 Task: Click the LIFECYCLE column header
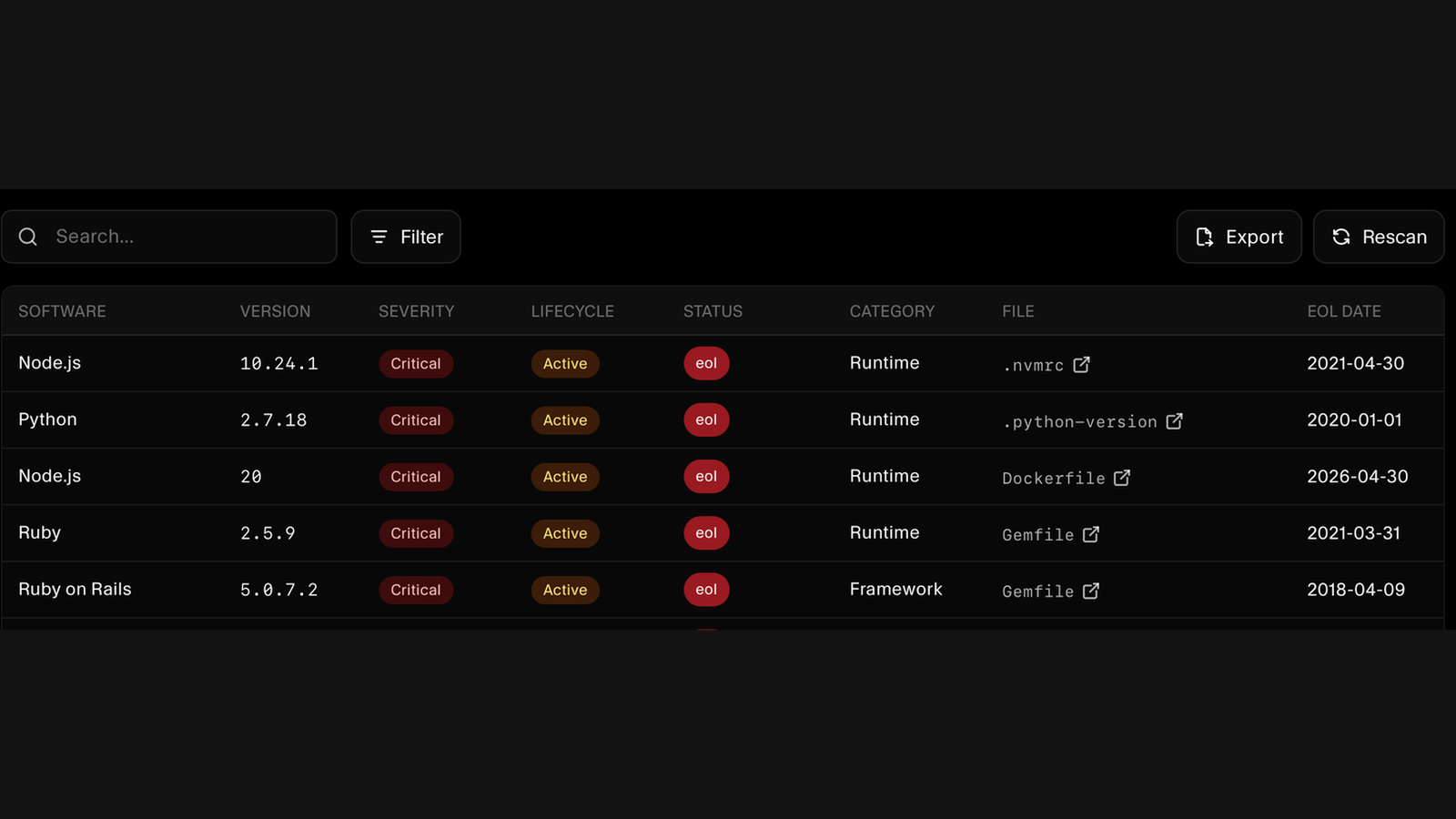click(x=572, y=311)
